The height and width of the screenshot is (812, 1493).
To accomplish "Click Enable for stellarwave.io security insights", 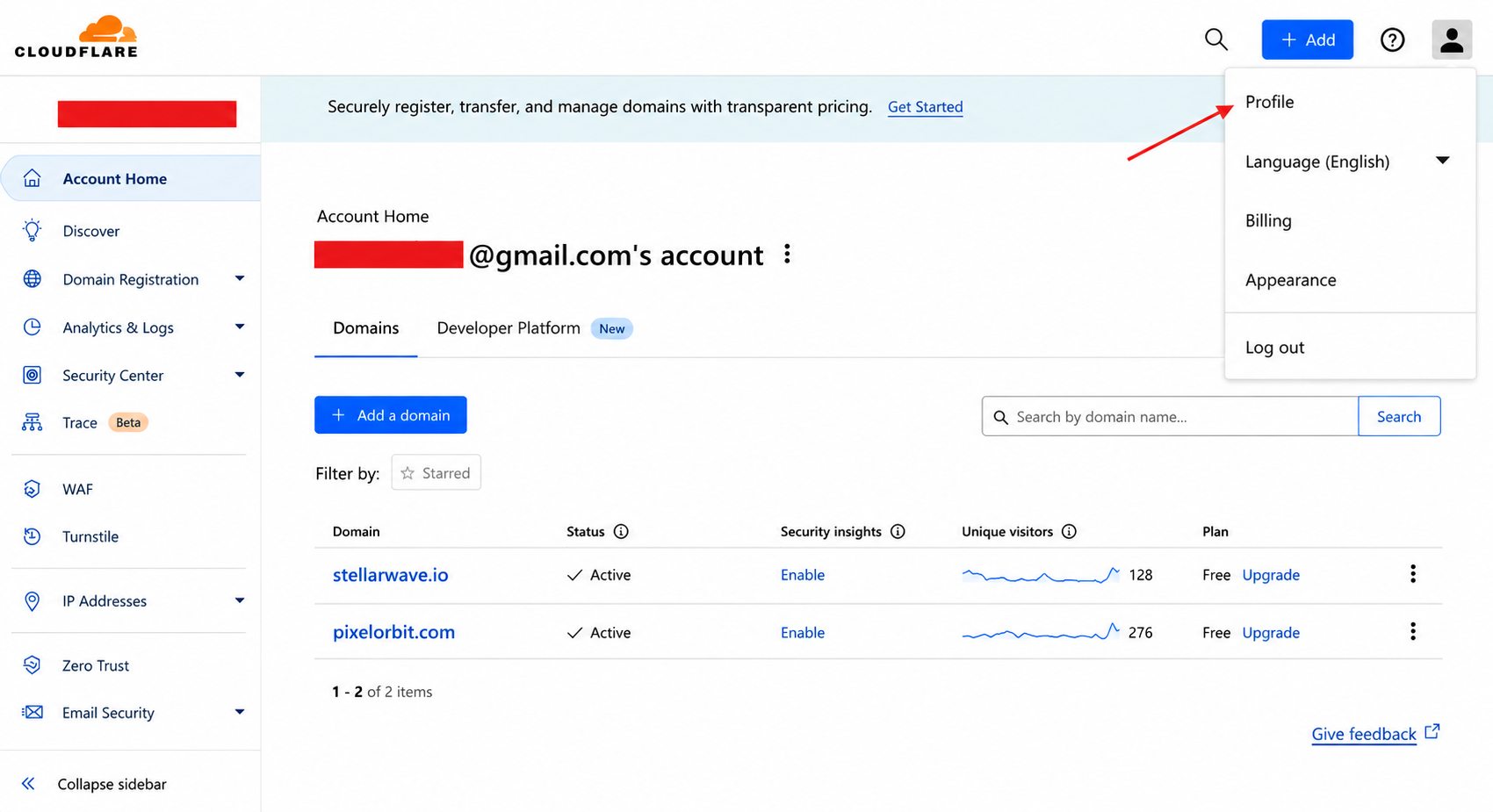I will click(x=803, y=575).
